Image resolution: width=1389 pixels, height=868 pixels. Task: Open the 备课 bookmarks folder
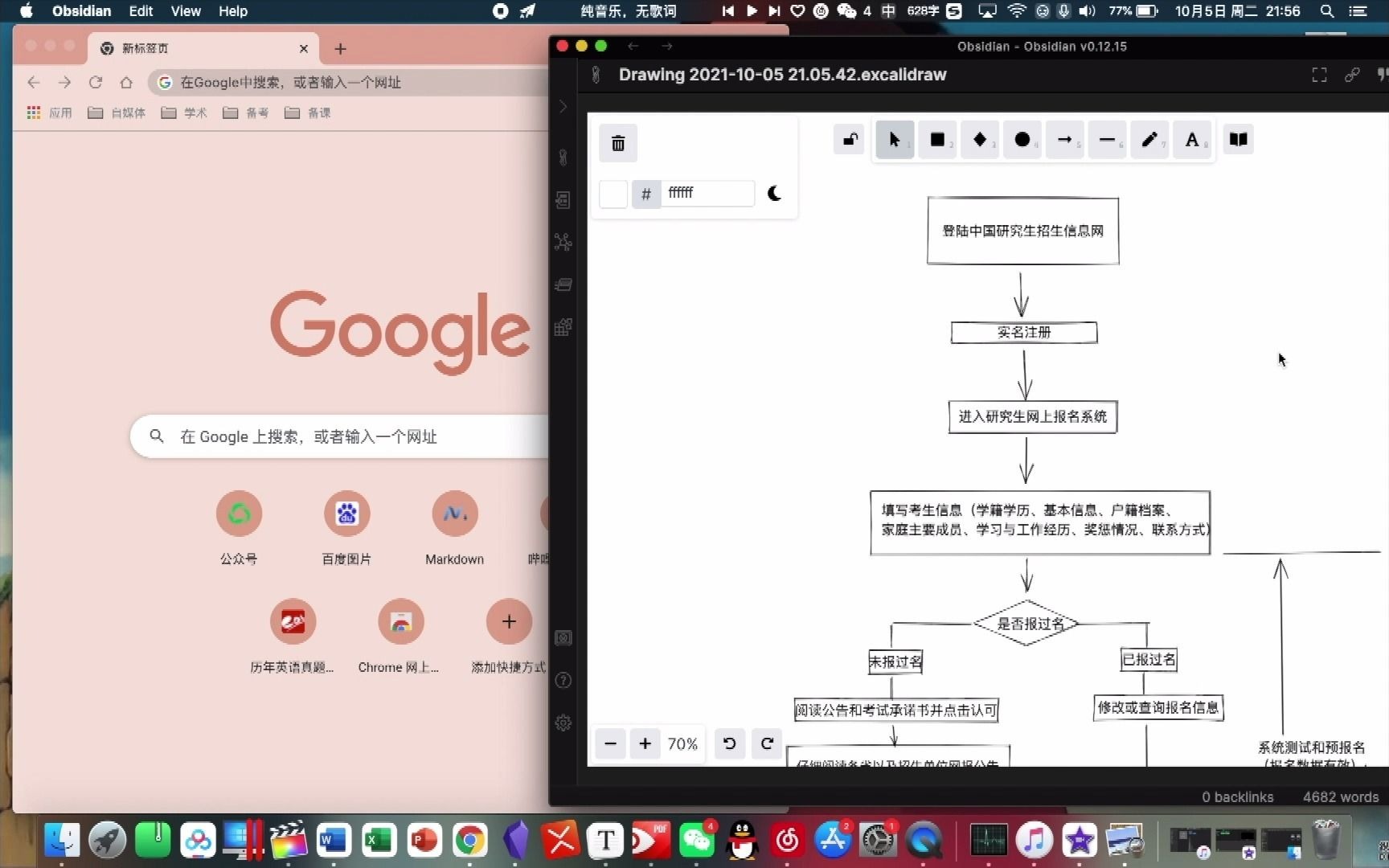308,113
